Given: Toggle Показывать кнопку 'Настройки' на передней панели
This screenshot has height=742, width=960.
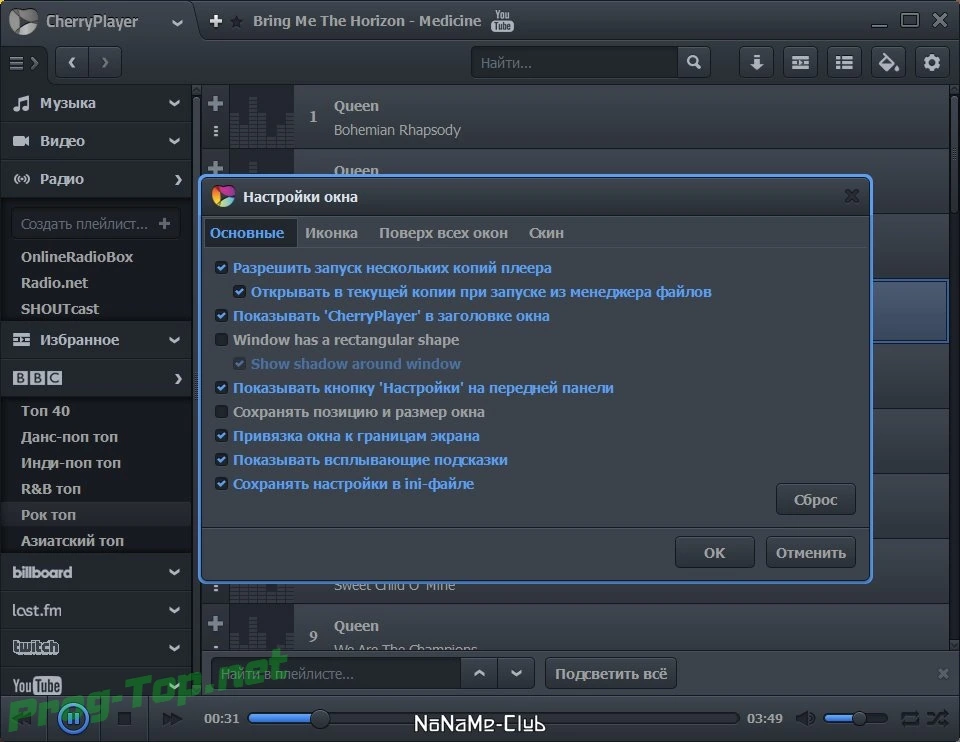Looking at the screenshot, I should 221,388.
